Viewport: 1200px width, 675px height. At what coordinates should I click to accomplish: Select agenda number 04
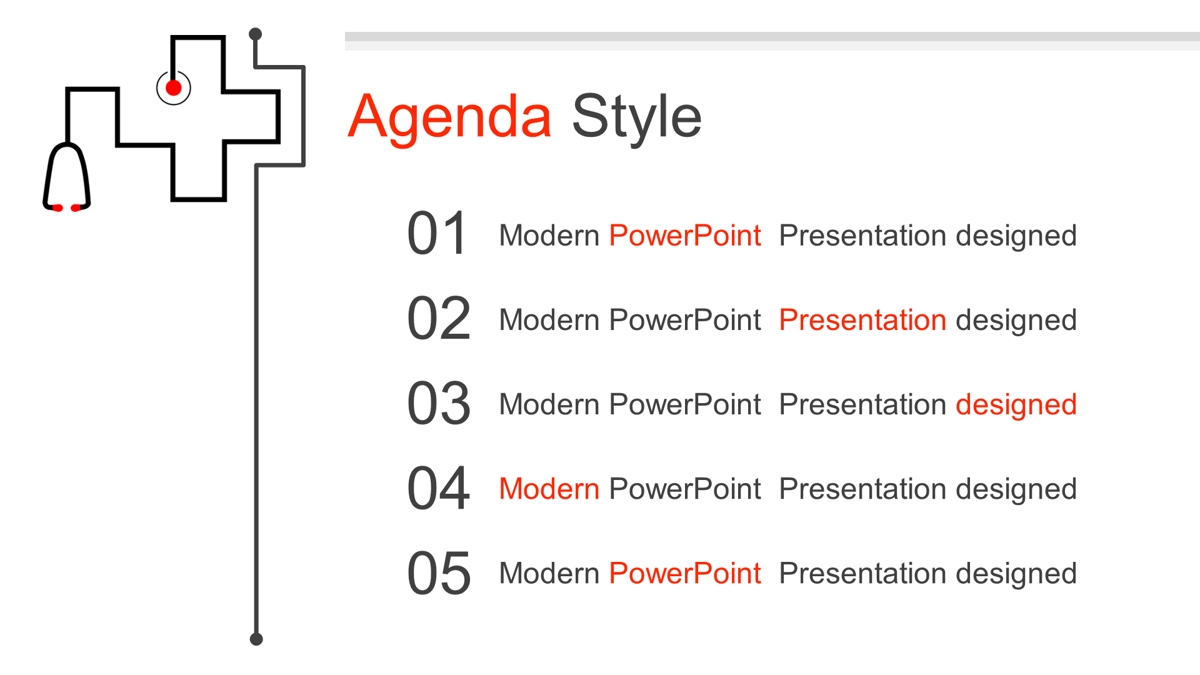pos(438,488)
